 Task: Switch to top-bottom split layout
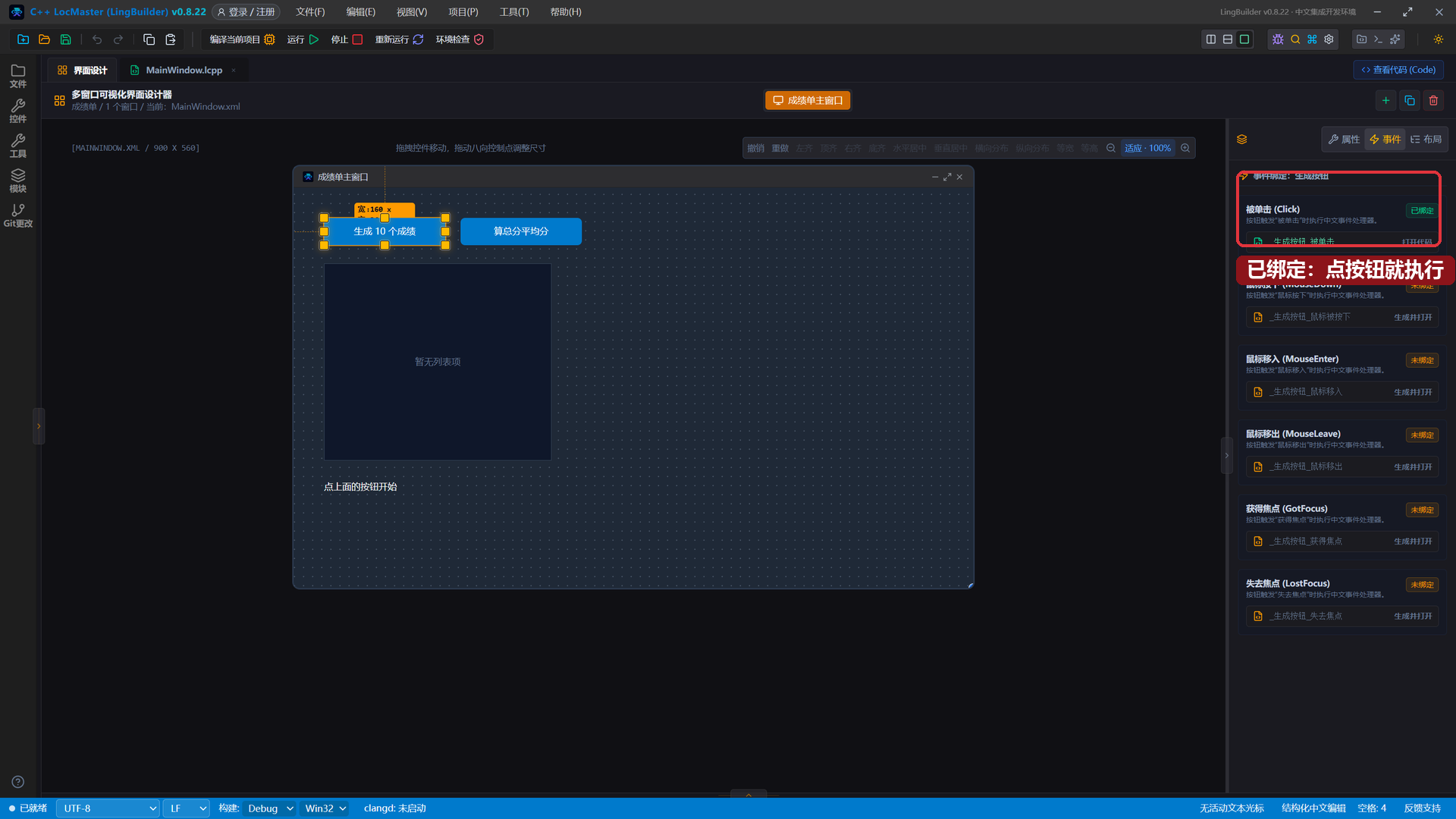tap(1228, 39)
